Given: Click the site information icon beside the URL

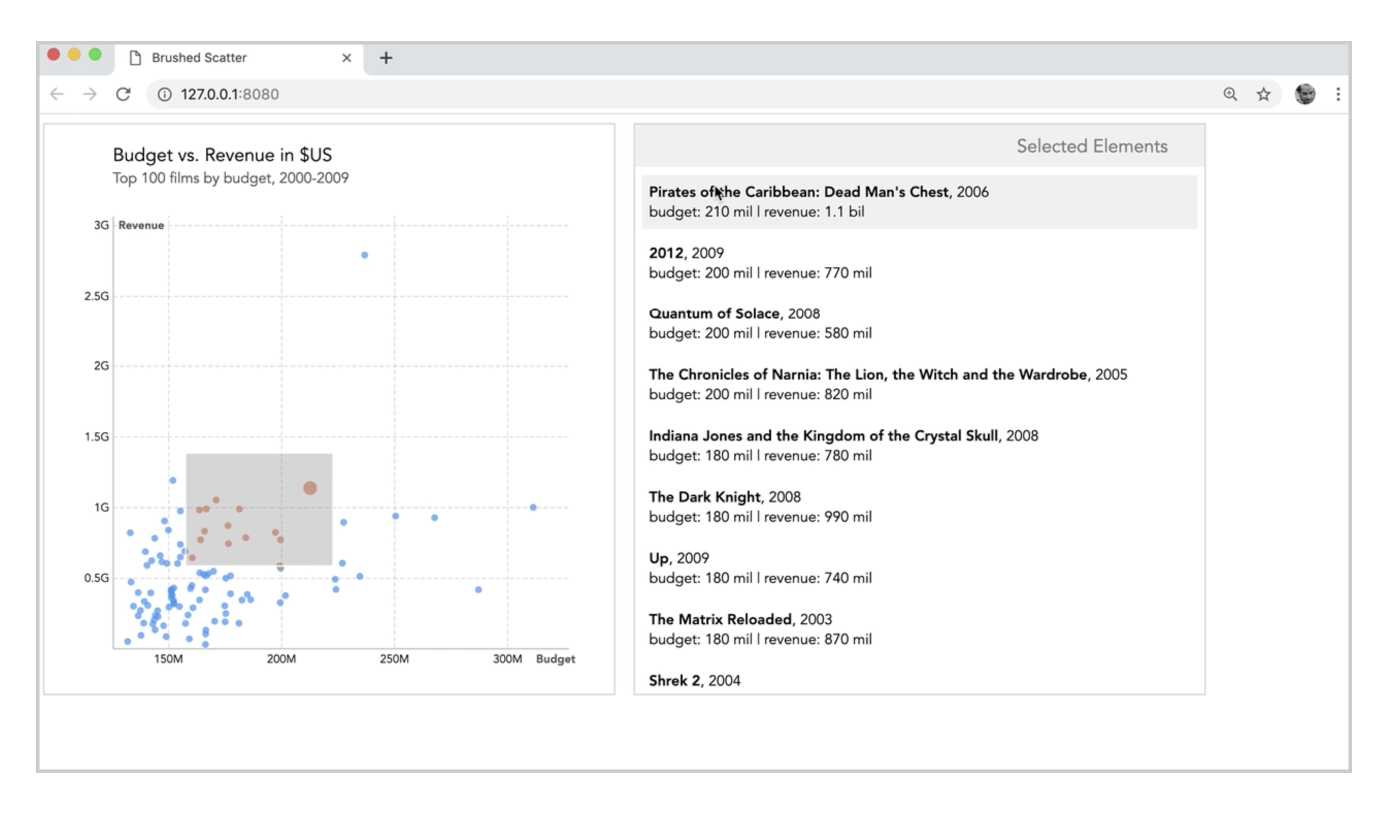Looking at the screenshot, I should tap(165, 94).
